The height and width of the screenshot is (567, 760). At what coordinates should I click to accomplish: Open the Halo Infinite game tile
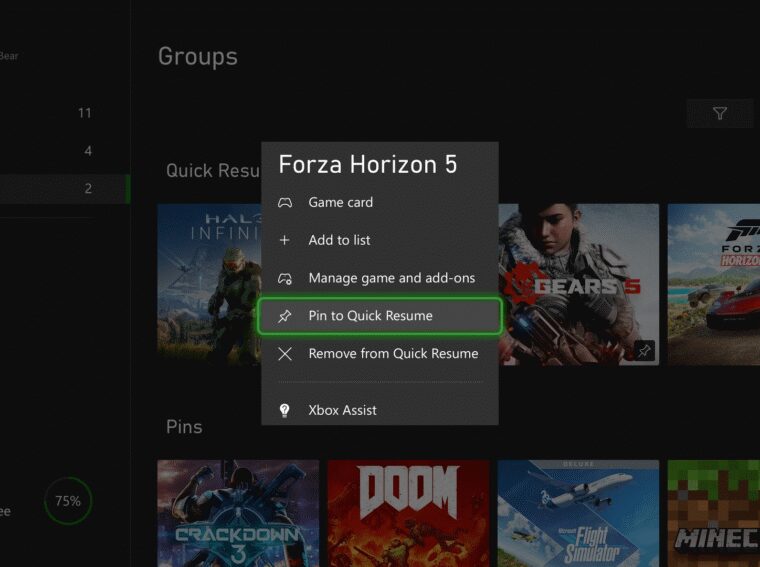click(209, 284)
